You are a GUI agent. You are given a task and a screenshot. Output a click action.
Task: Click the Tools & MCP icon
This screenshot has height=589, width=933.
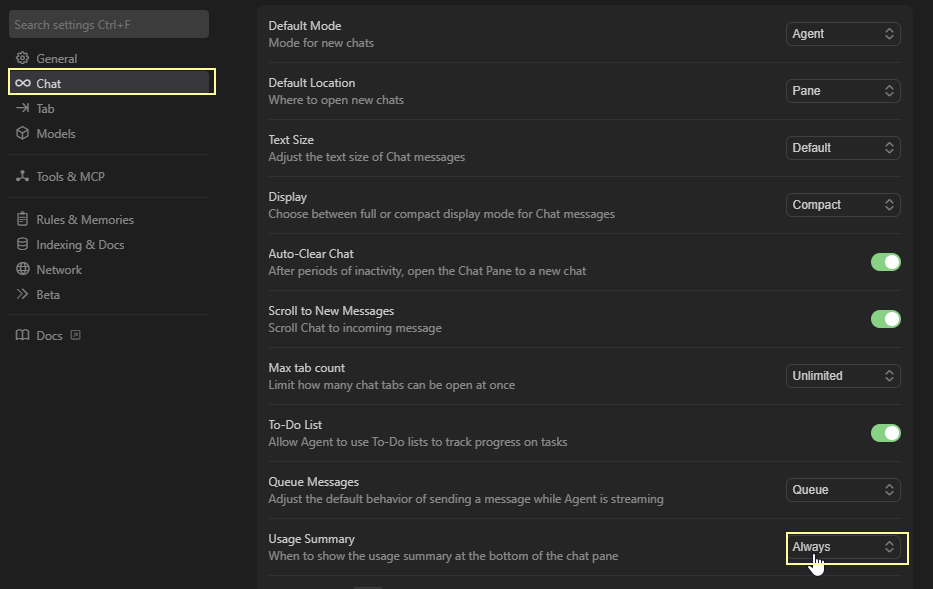pos(23,176)
